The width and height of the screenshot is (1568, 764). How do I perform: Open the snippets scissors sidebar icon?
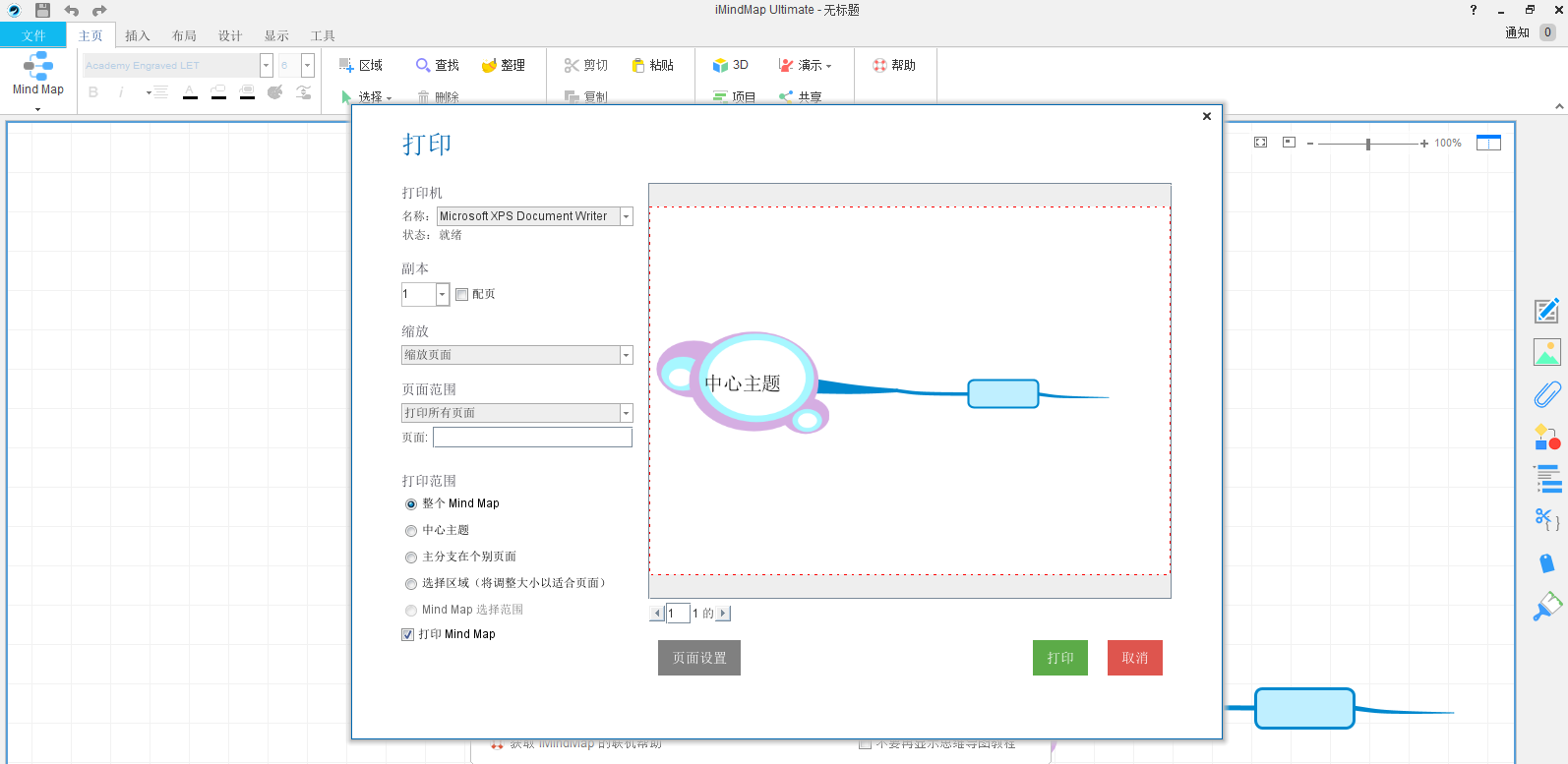click(1547, 520)
